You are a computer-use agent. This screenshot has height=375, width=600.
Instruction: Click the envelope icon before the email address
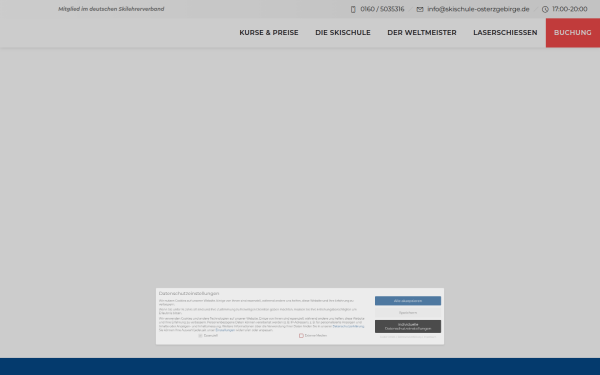pyautogui.click(x=420, y=9)
